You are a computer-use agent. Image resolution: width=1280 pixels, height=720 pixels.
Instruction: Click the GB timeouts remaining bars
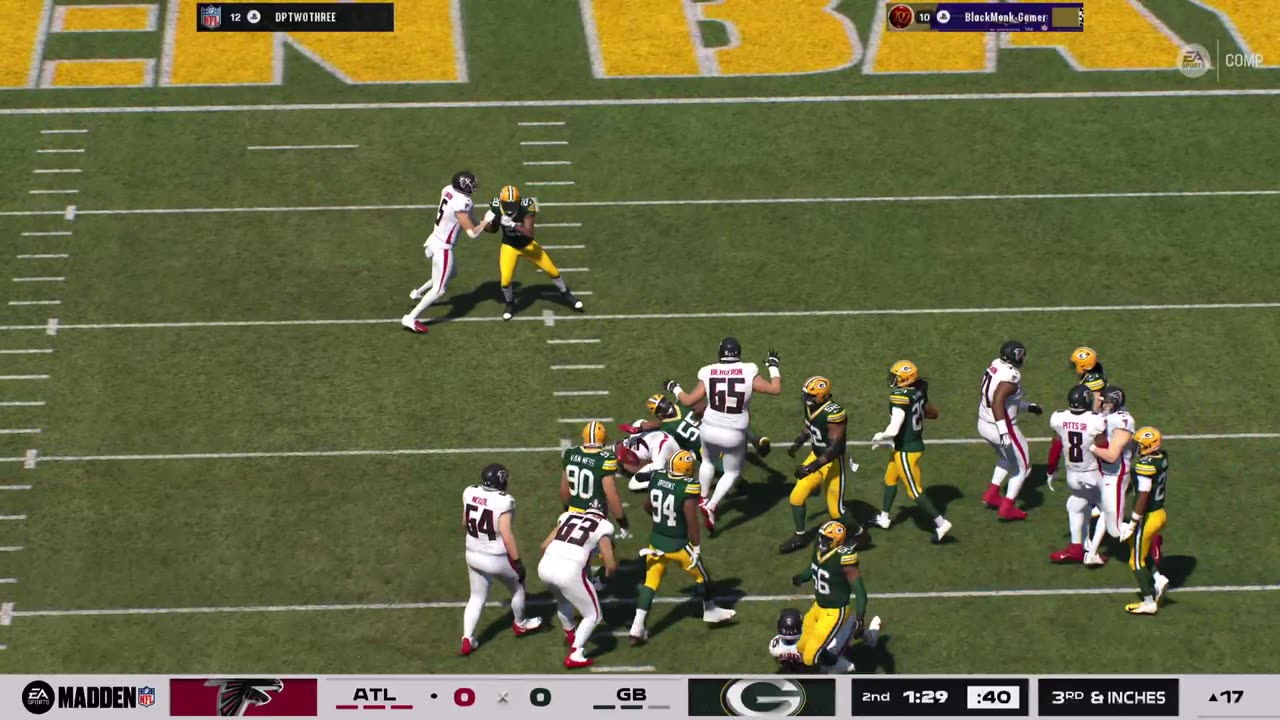click(x=631, y=707)
